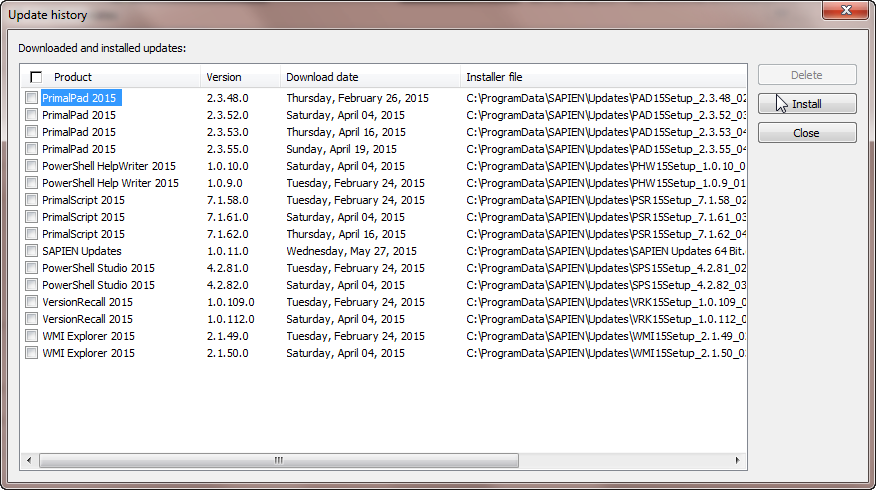Click version cell 7.1.62.0

(x=227, y=234)
